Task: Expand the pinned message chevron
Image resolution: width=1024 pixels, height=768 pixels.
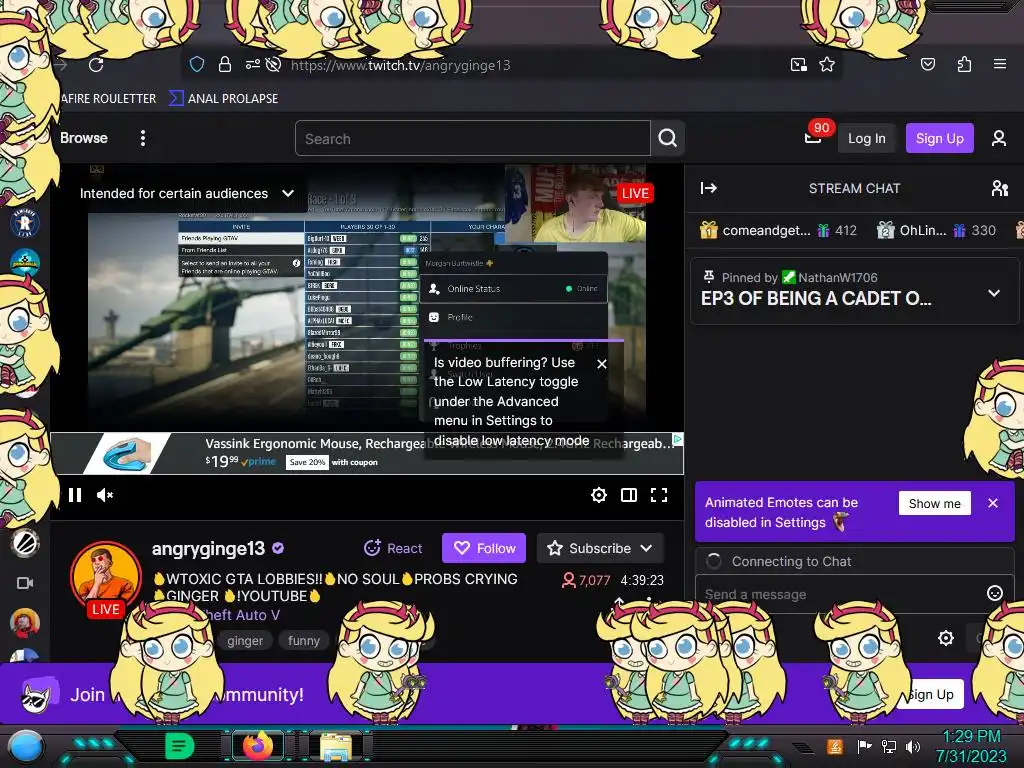Action: click(x=993, y=293)
